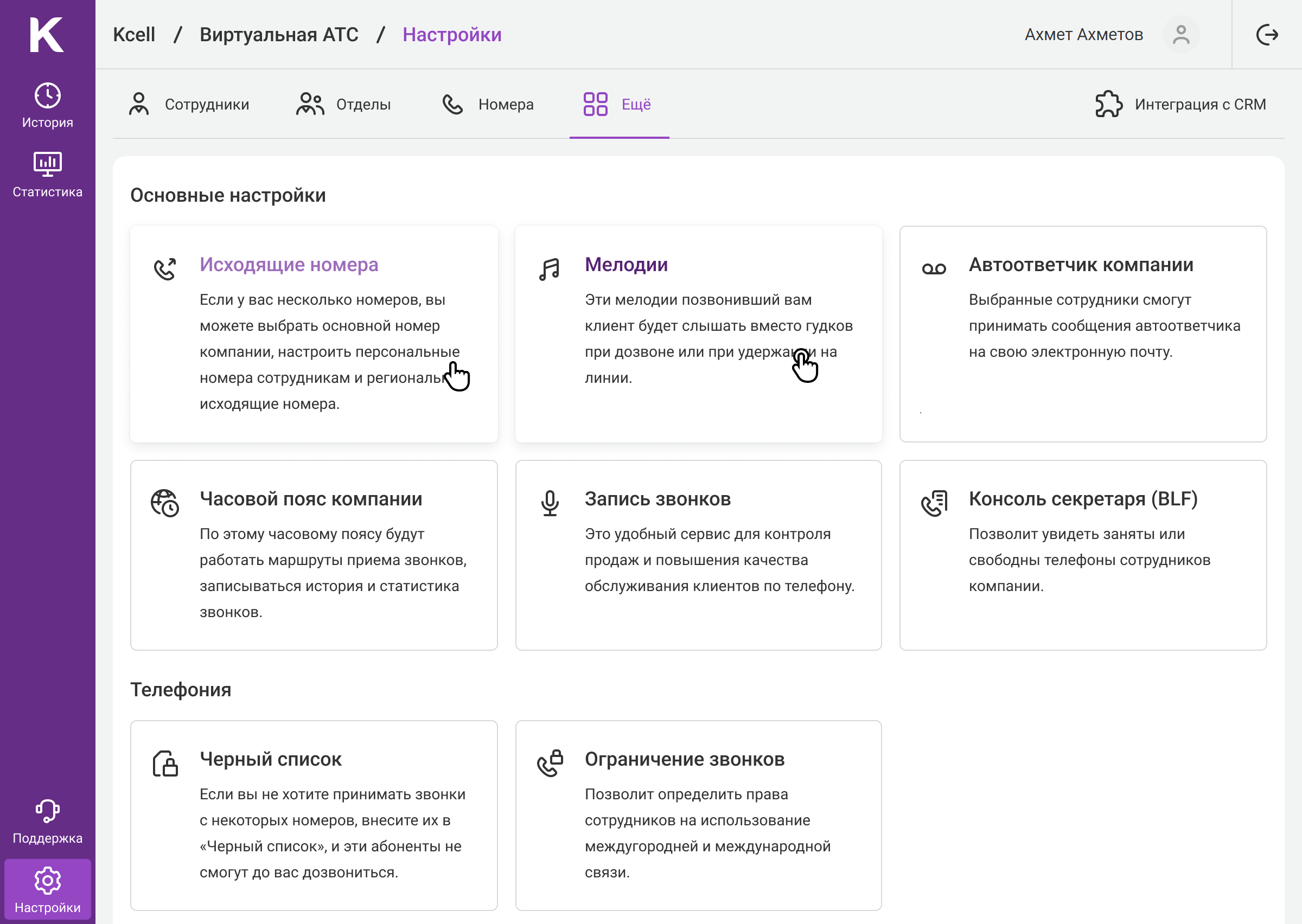Screen dimensions: 1302x924
Task: Click the Настройки gear icon
Action: point(48,880)
